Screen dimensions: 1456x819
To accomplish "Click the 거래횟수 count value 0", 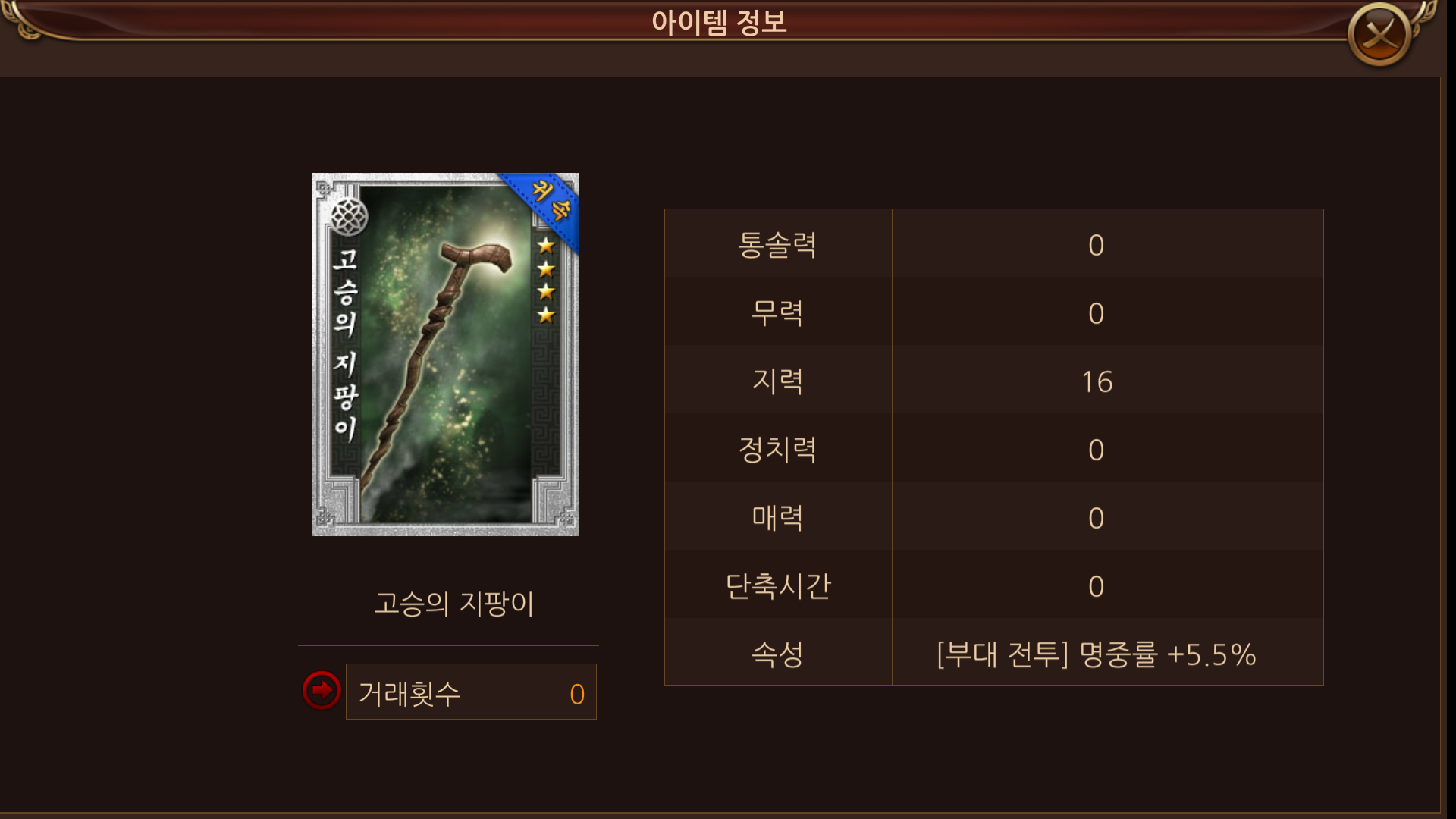I will click(x=577, y=694).
